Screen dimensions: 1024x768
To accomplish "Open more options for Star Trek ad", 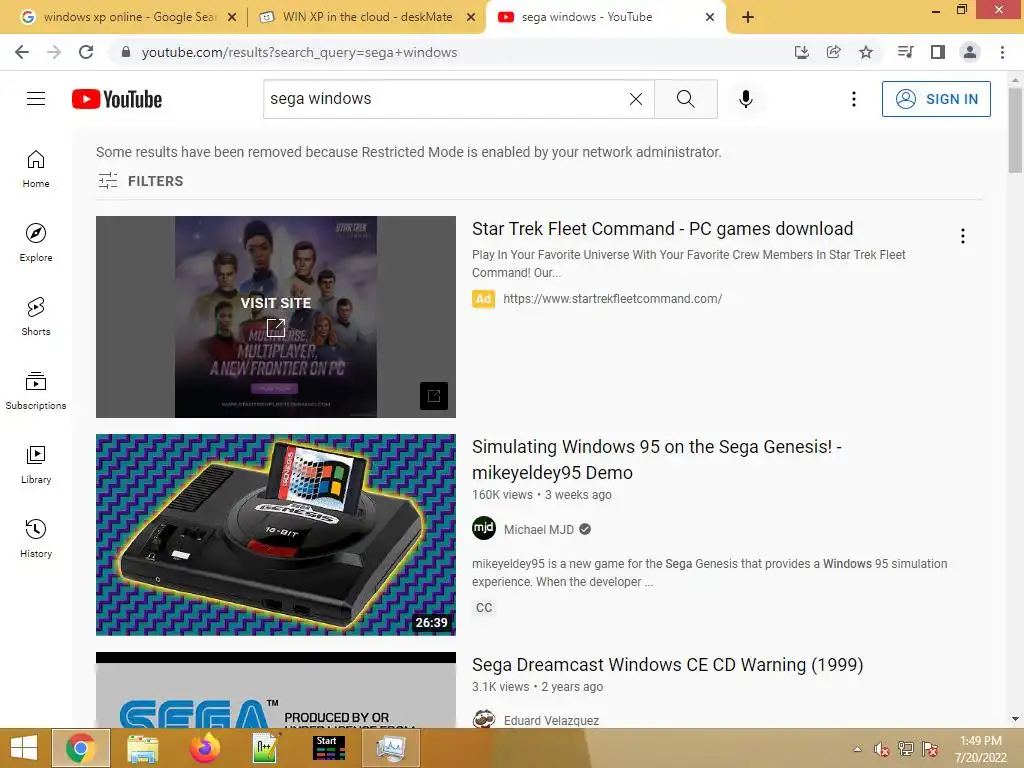I will click(963, 236).
